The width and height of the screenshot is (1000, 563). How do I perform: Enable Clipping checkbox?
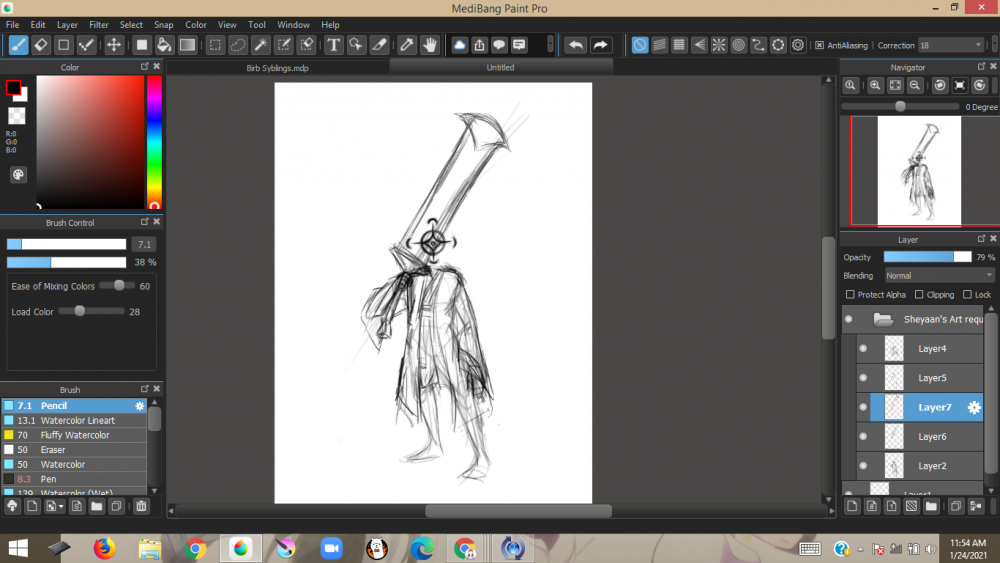[x=919, y=295]
